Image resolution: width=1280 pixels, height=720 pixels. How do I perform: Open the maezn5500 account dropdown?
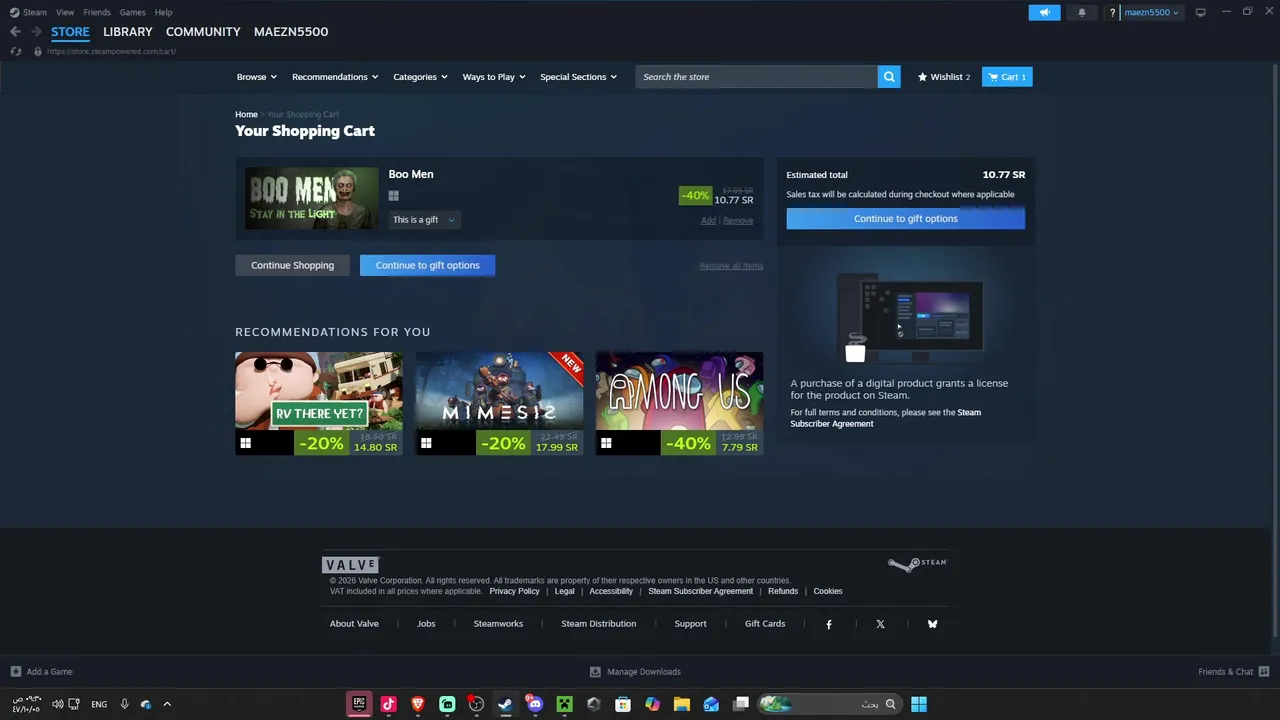coord(1151,12)
